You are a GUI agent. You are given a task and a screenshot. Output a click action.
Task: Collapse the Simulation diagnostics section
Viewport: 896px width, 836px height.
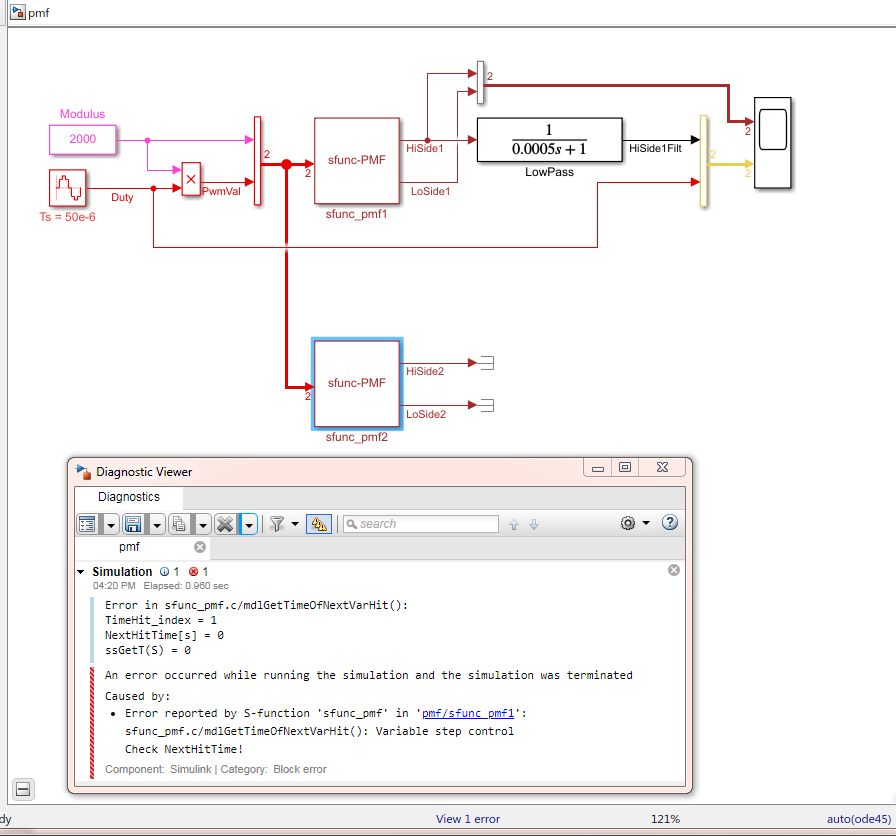81,572
